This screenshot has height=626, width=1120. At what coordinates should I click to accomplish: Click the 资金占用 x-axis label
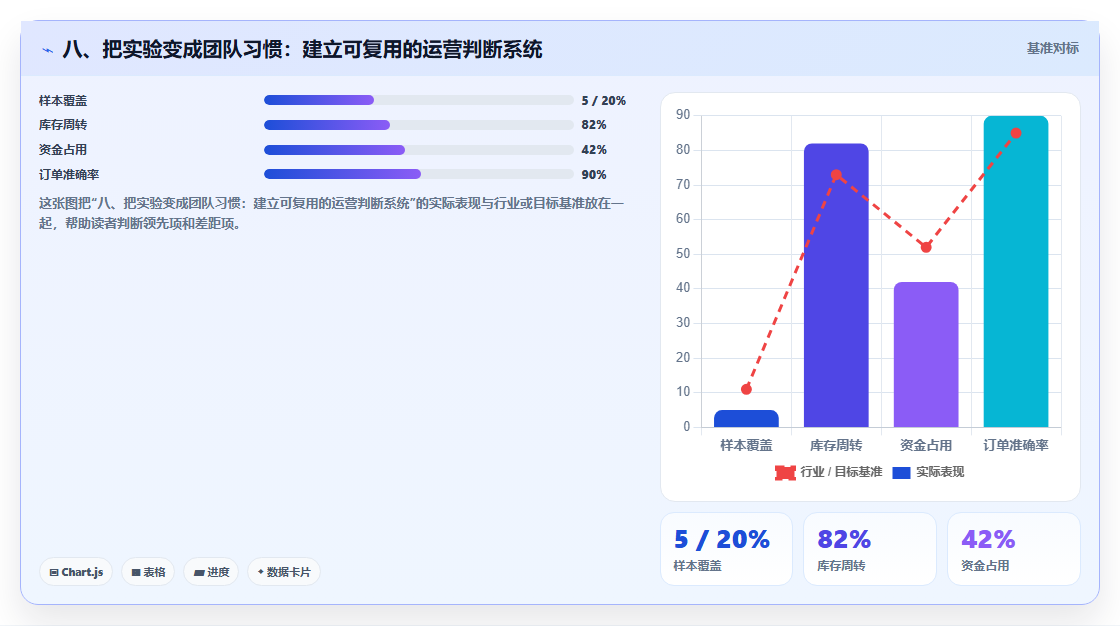pyautogui.click(x=926, y=445)
